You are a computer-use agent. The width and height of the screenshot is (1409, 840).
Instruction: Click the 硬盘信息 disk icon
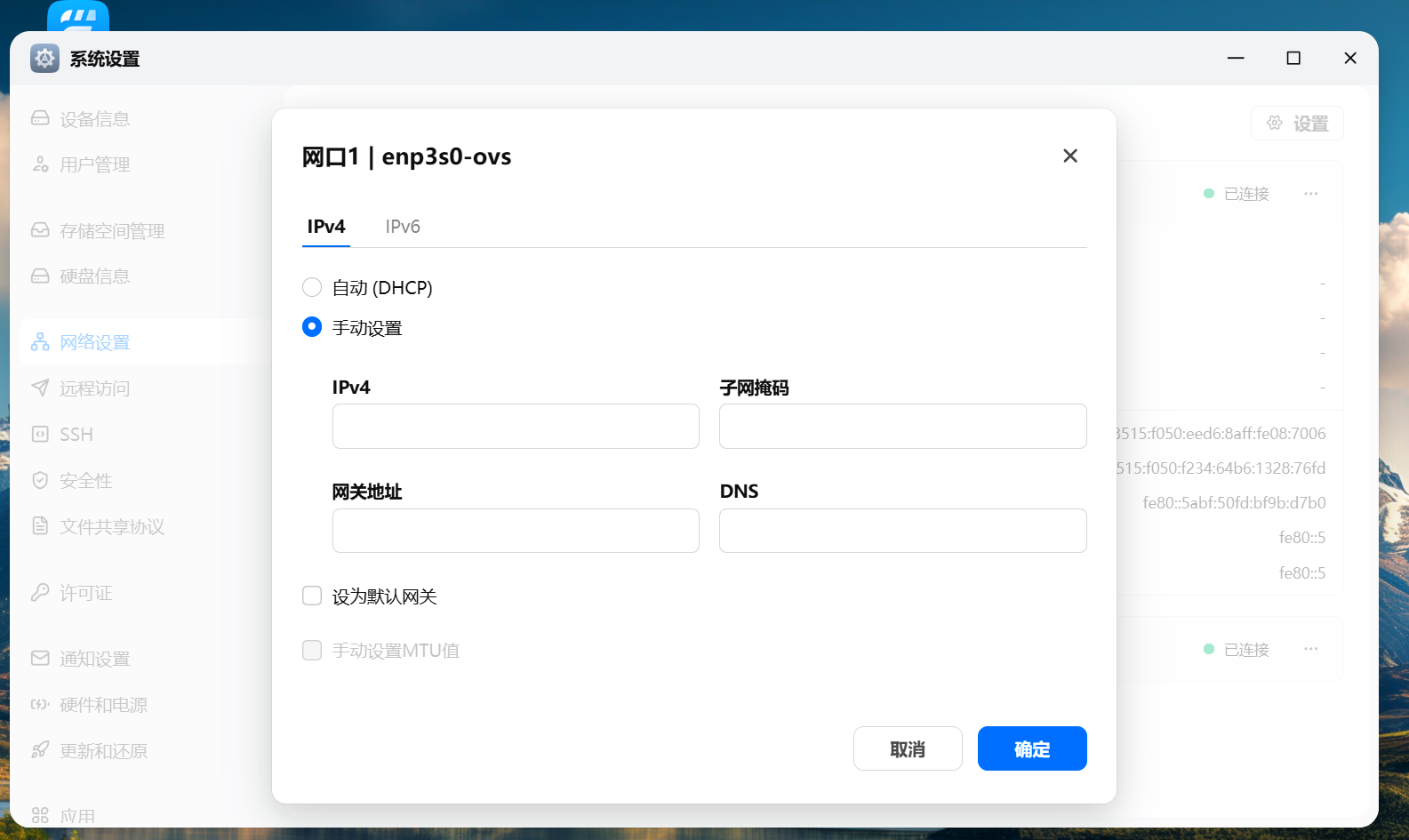(40, 276)
